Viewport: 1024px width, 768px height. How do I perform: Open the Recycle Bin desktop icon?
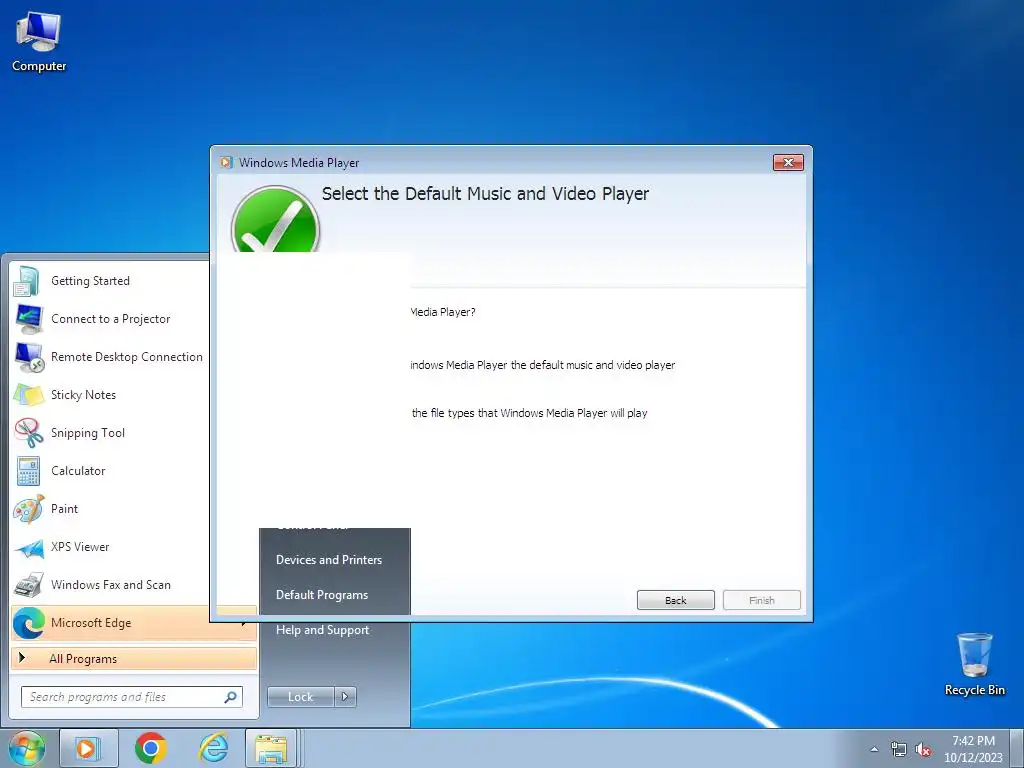(x=974, y=664)
